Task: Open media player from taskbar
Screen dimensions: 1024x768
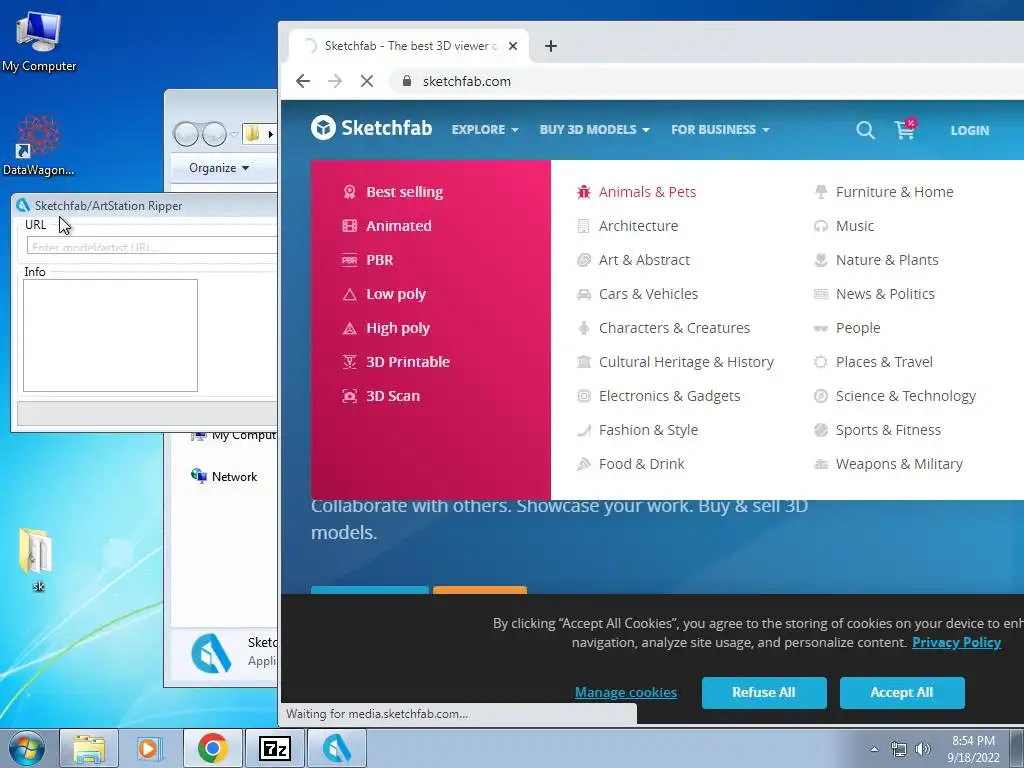Action: point(150,748)
